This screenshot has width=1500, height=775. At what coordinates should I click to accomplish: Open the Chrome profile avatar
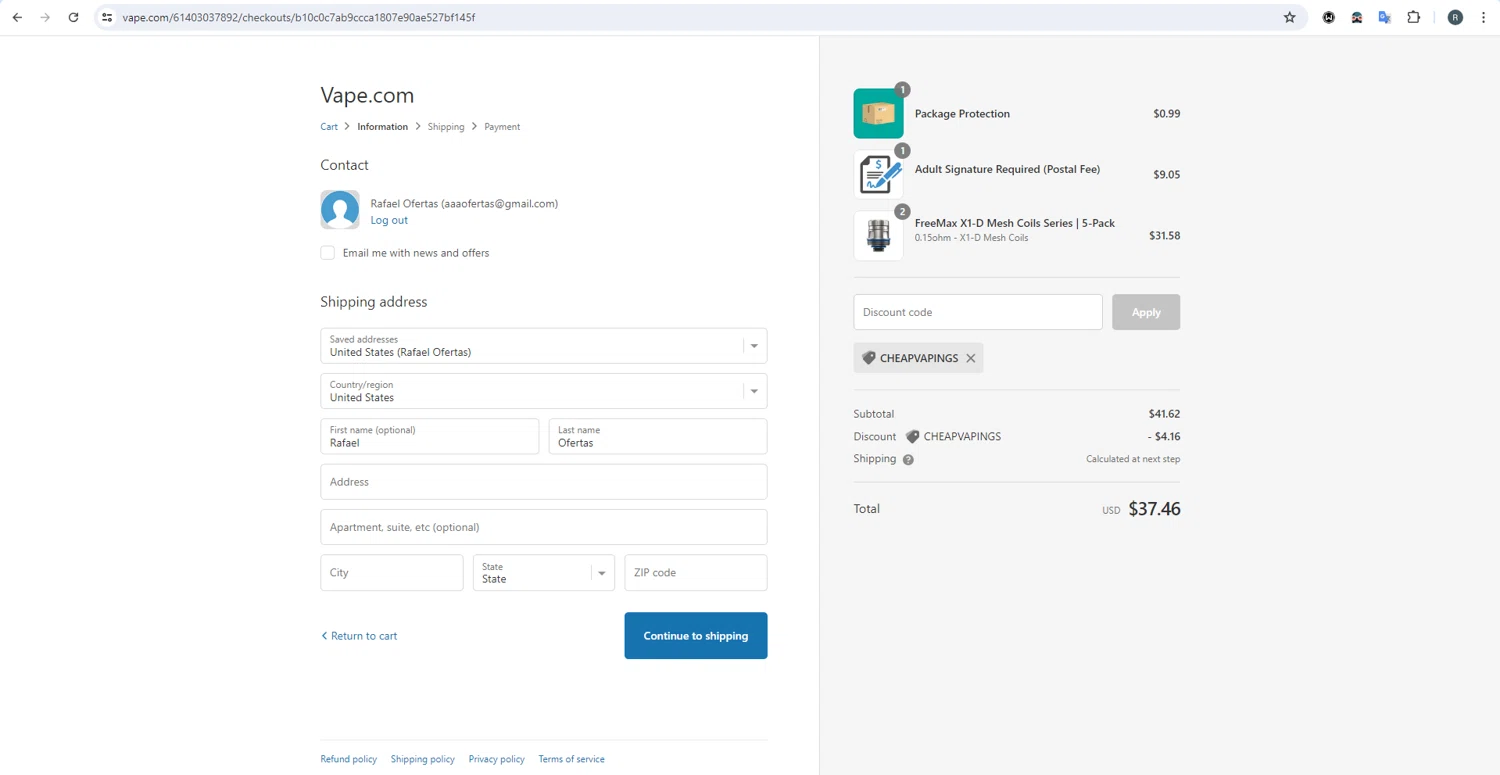1455,17
